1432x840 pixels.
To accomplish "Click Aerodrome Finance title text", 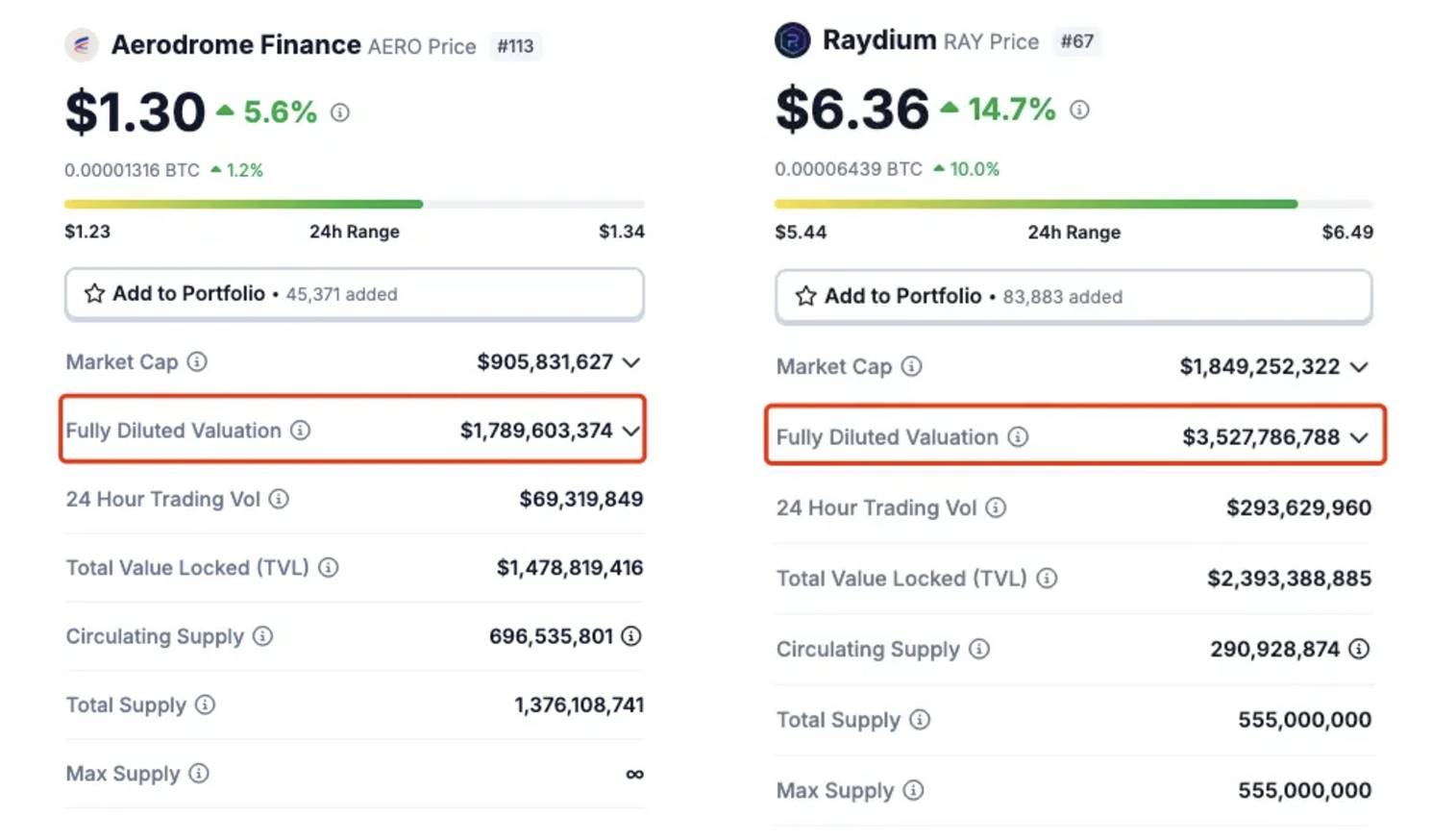I will pyautogui.click(x=235, y=45).
